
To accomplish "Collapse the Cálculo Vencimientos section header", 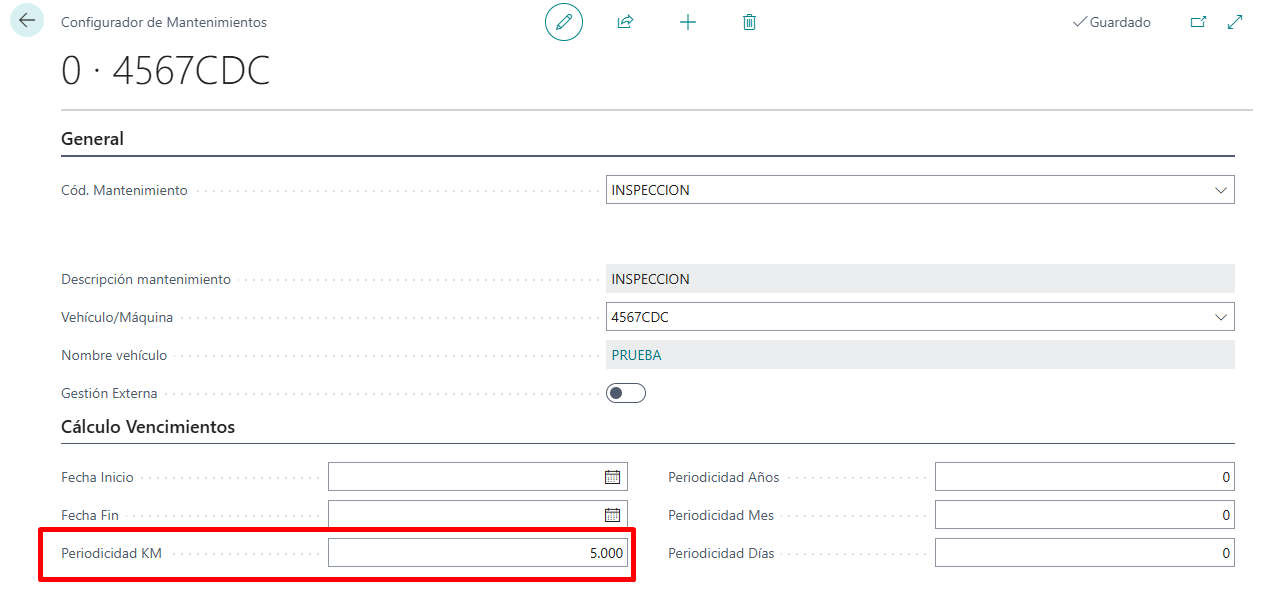I will pyautogui.click(x=148, y=427).
